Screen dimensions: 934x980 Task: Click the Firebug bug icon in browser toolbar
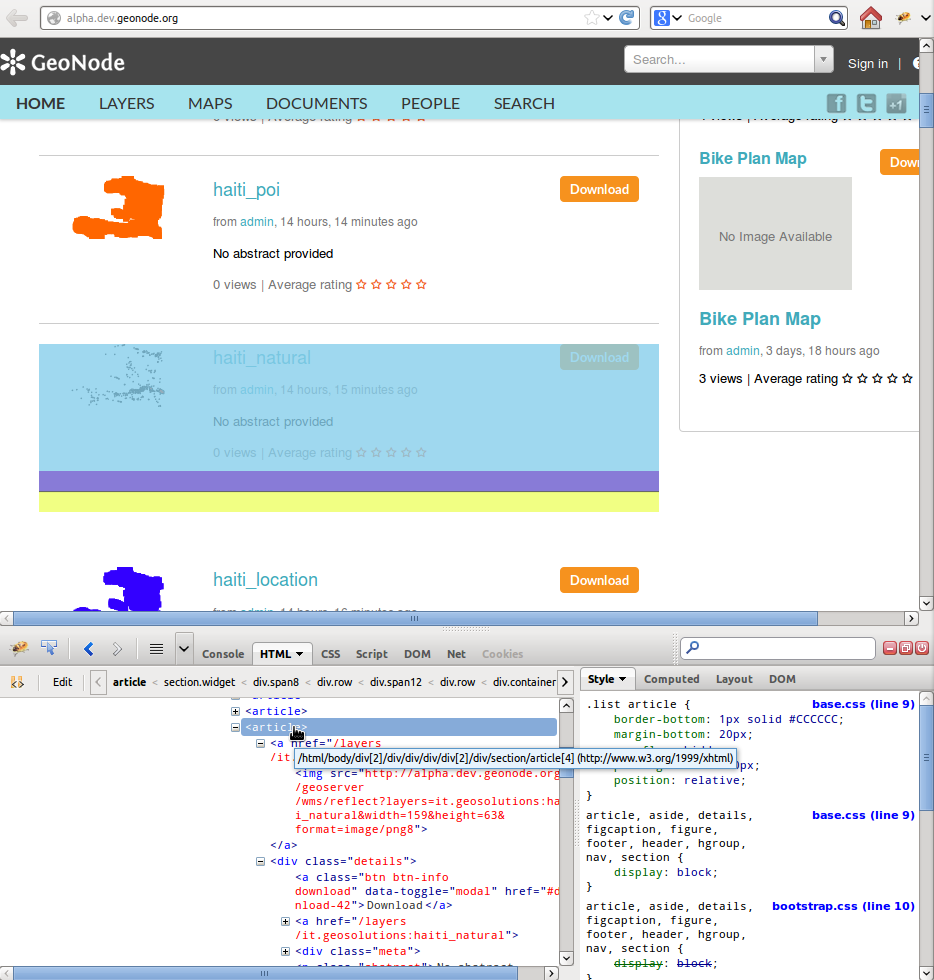pyautogui.click(x=903, y=18)
